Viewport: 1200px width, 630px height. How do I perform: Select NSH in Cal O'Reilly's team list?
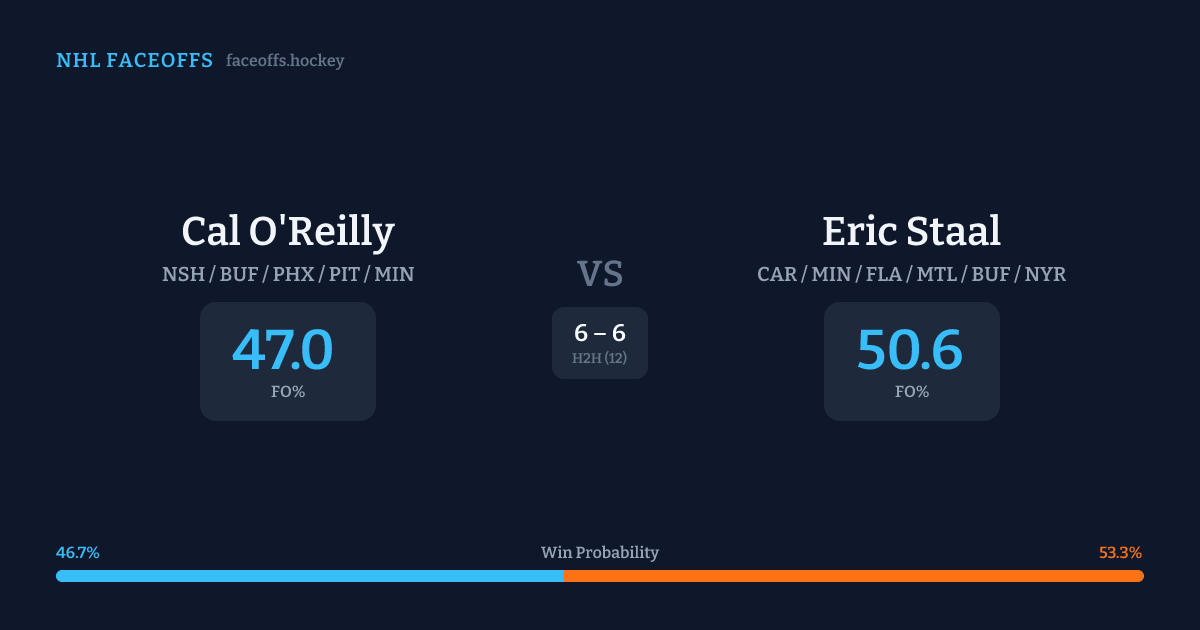[182, 274]
